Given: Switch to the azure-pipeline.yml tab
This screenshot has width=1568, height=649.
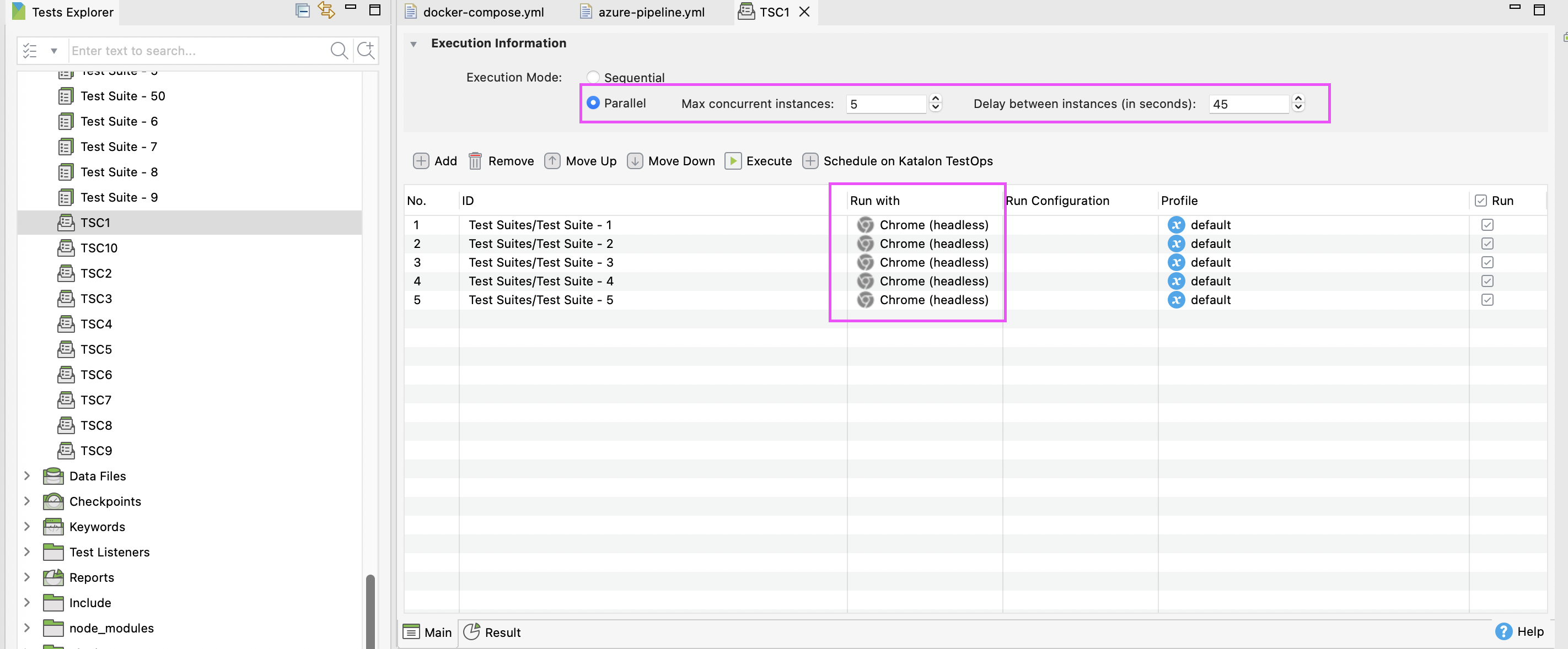Looking at the screenshot, I should (649, 12).
